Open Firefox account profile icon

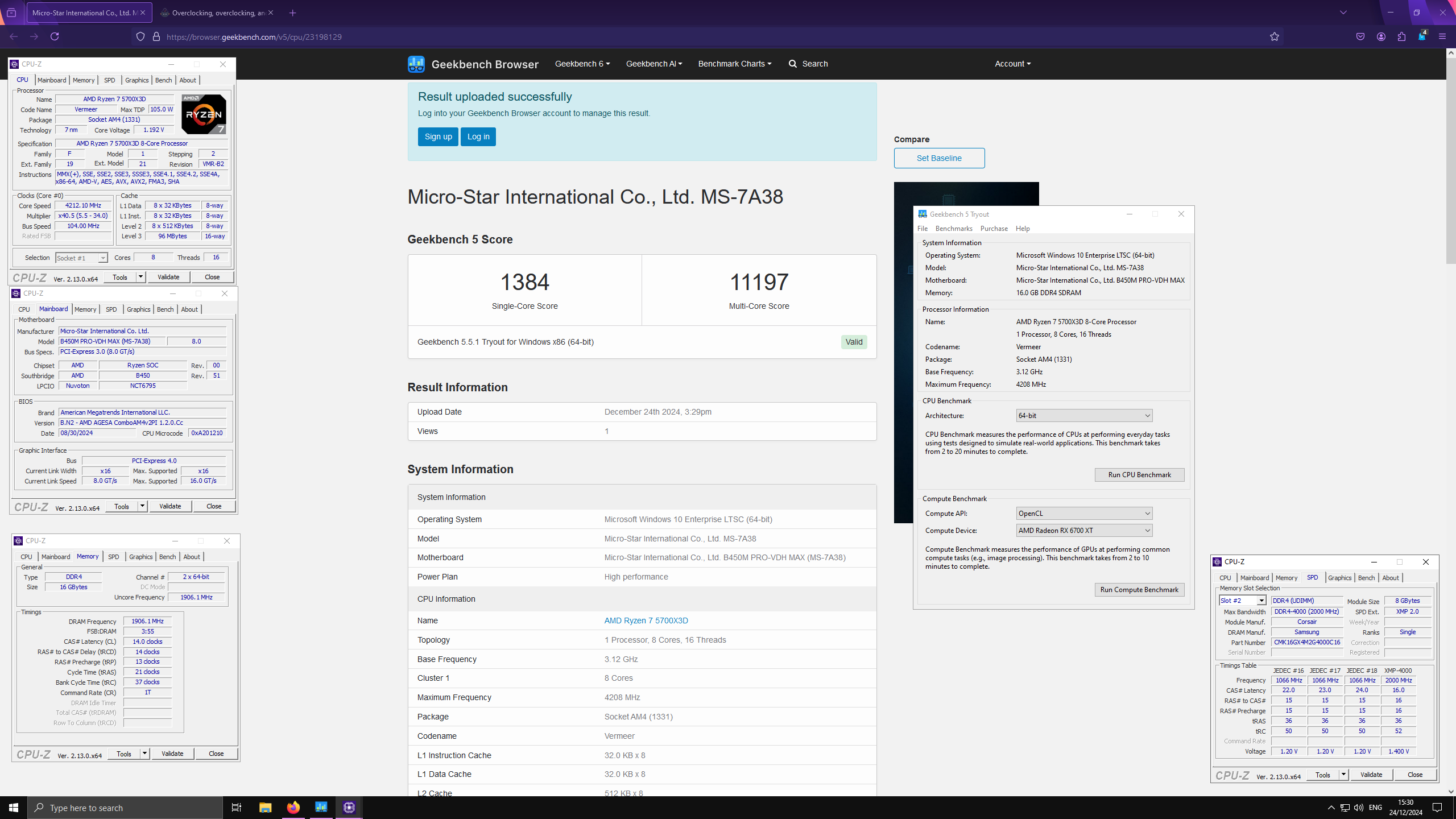click(1381, 36)
